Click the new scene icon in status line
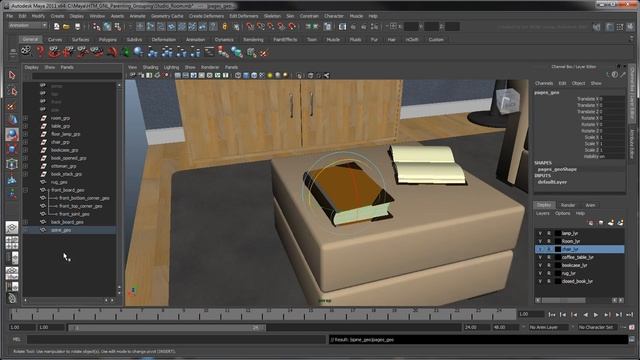The image size is (640, 360). (x=56, y=27)
